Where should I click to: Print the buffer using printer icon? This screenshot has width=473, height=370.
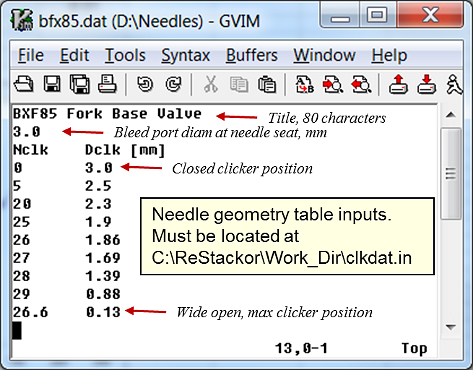[x=107, y=84]
